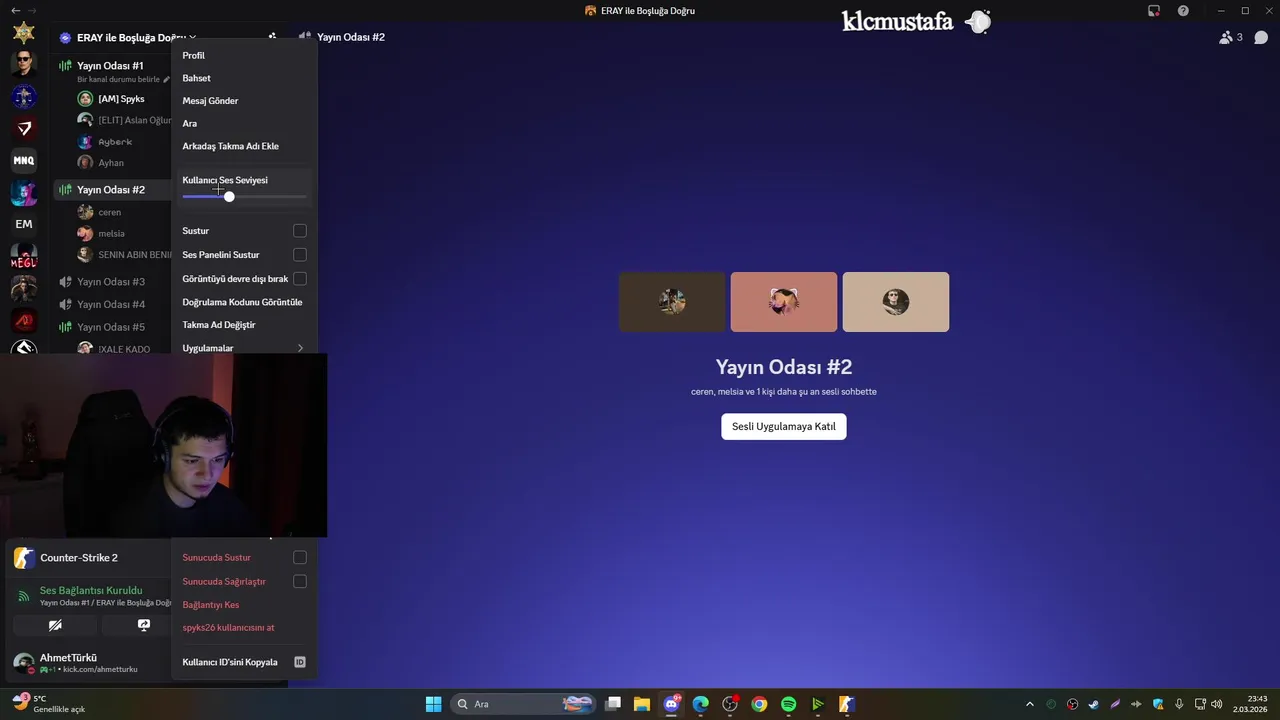Open the weather widget showing 5°C
The image size is (1280, 720).
tap(48, 704)
